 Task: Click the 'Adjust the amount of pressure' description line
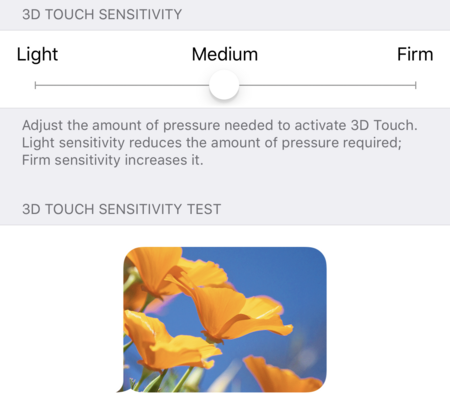click(220, 125)
